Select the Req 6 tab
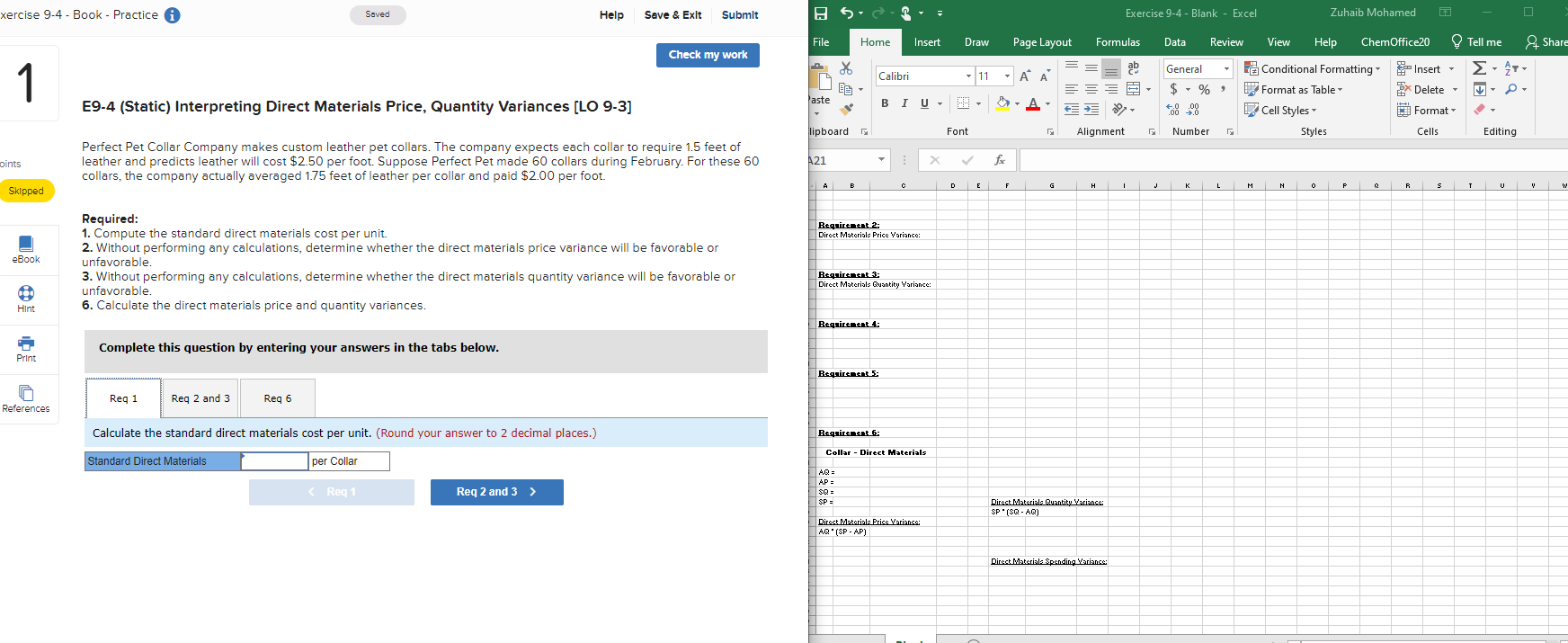1568x643 pixels. point(277,398)
